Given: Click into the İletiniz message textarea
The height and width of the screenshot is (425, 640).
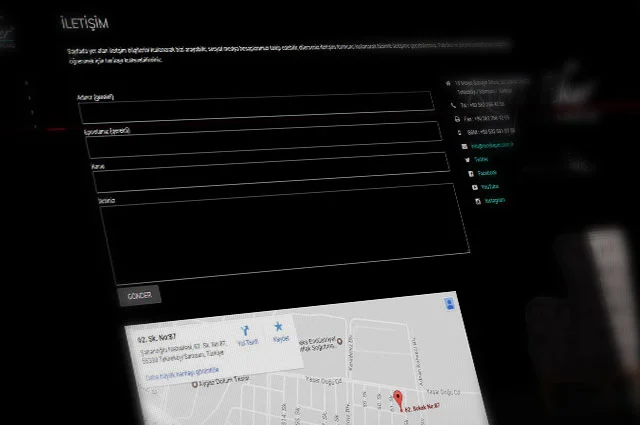Looking at the screenshot, I should click(x=284, y=234).
